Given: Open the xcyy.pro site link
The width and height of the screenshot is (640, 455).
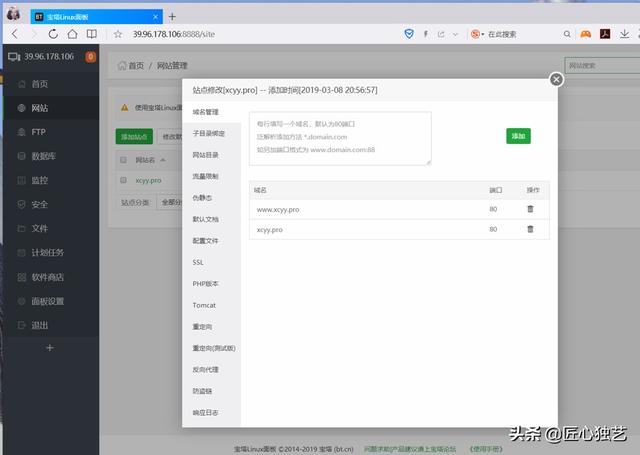Looking at the screenshot, I should click(149, 180).
